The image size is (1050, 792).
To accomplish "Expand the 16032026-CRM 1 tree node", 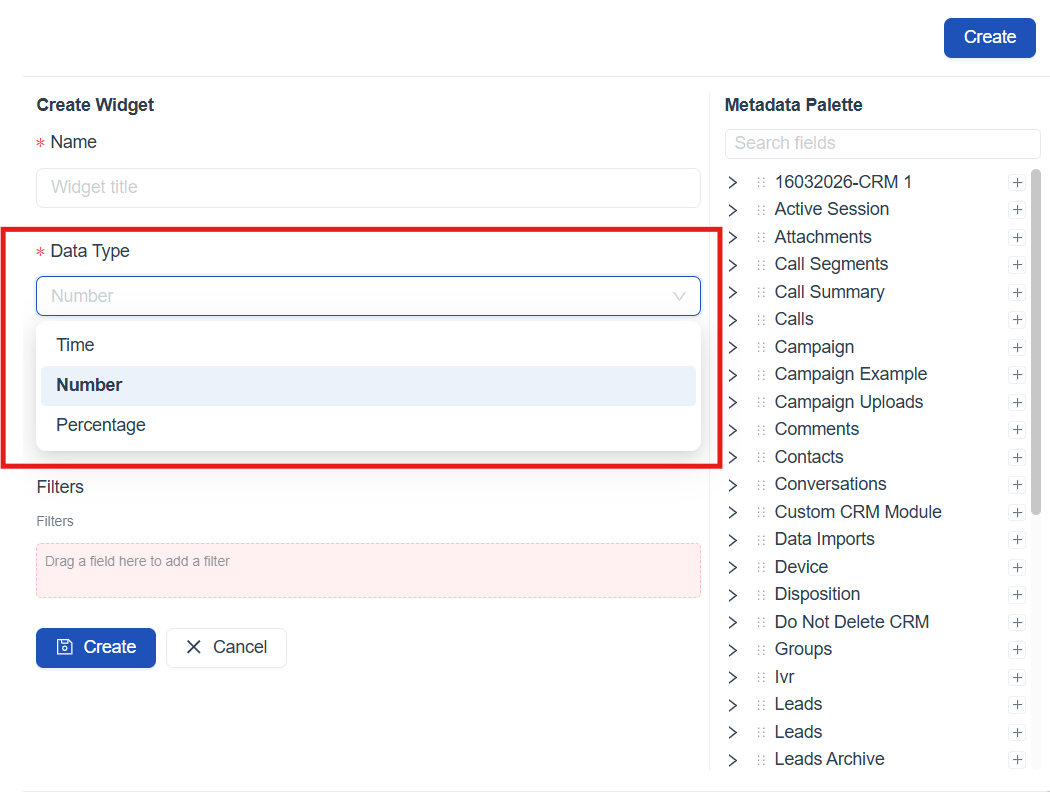I will [732, 183].
